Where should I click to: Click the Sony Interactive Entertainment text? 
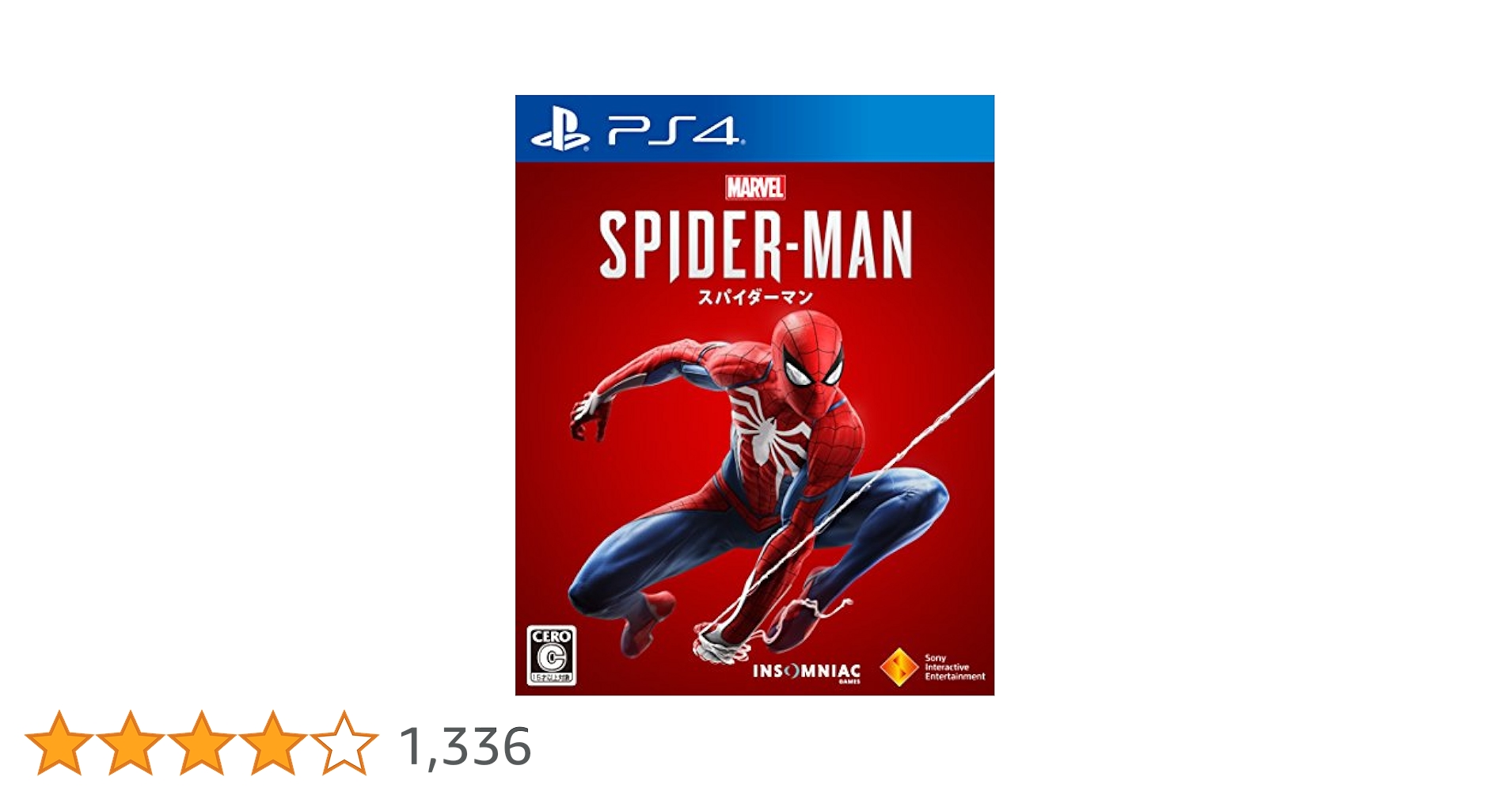click(x=955, y=668)
